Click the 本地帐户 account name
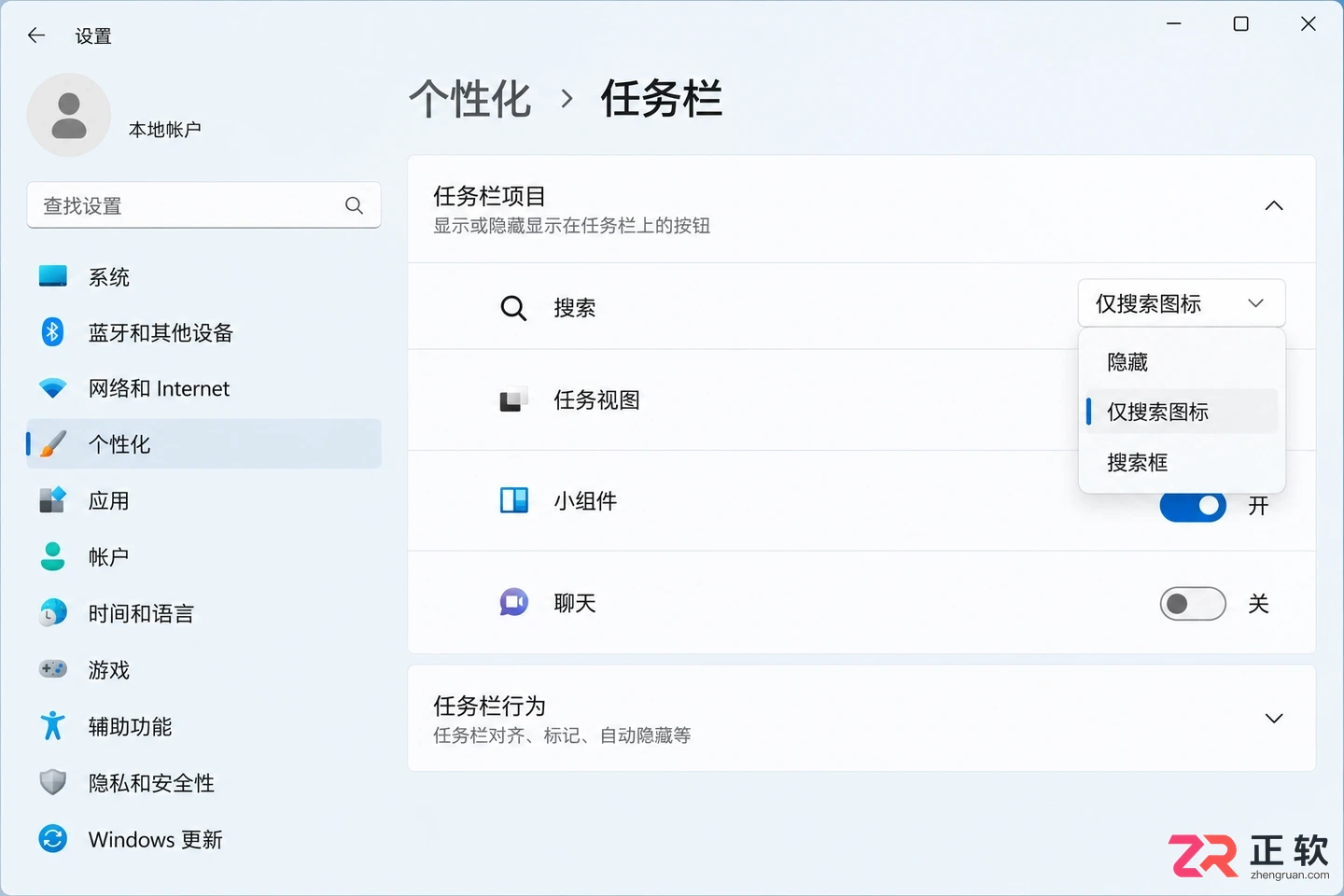 point(165,129)
